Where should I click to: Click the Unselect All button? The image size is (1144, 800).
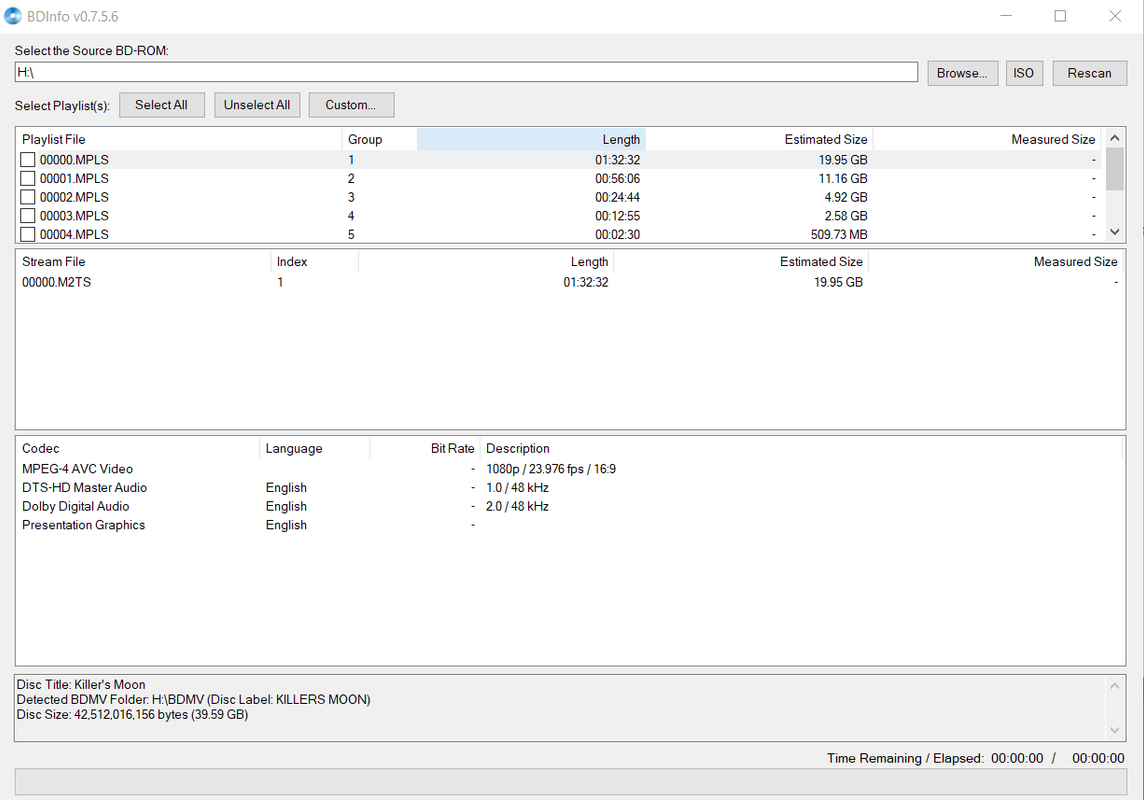click(x=257, y=105)
